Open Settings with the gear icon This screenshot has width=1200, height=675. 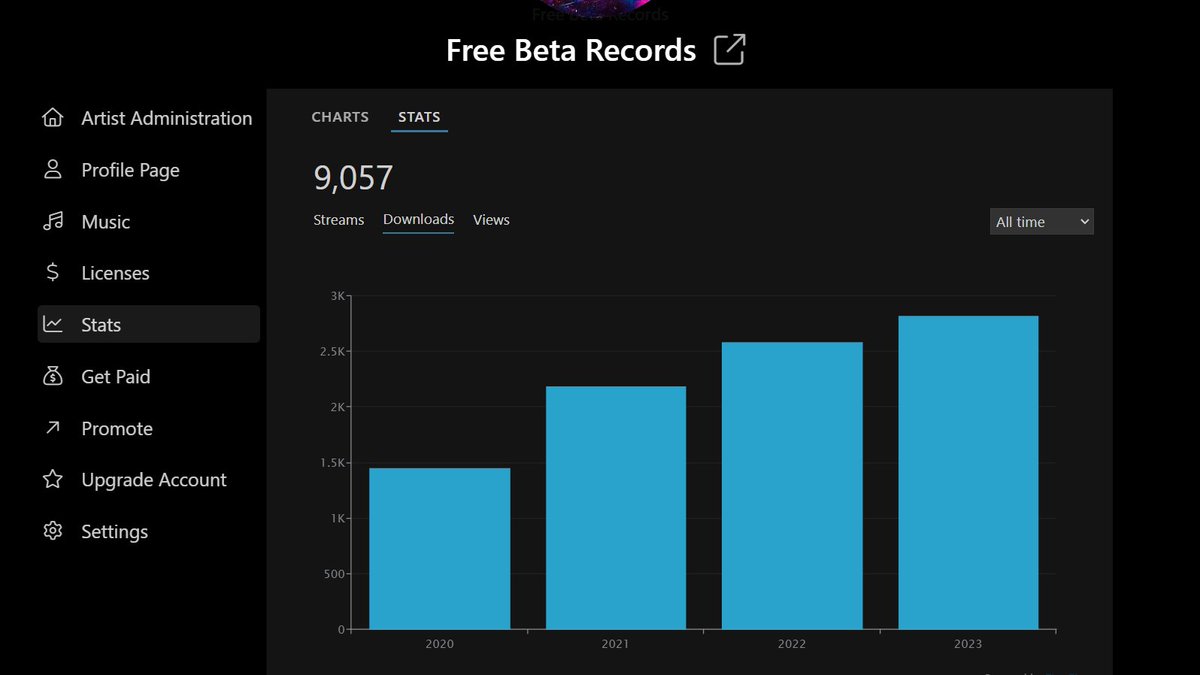(52, 531)
